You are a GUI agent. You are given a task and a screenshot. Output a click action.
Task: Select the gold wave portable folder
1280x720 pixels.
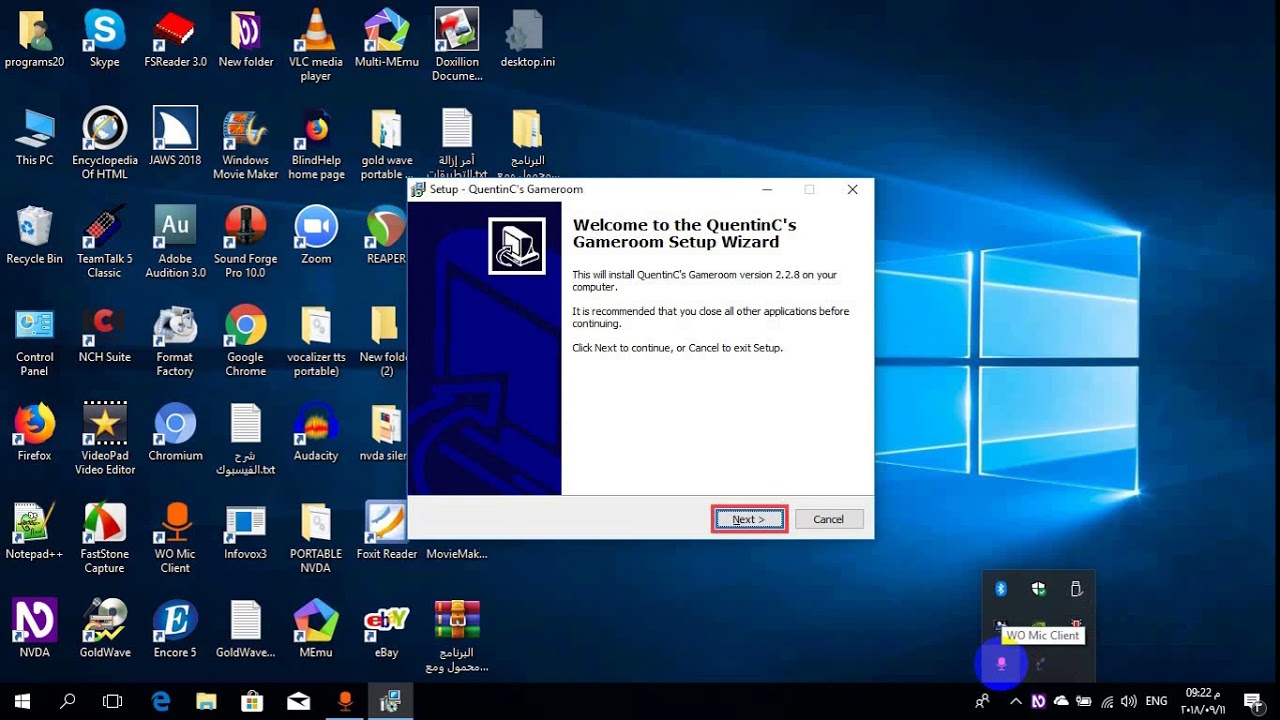386,144
